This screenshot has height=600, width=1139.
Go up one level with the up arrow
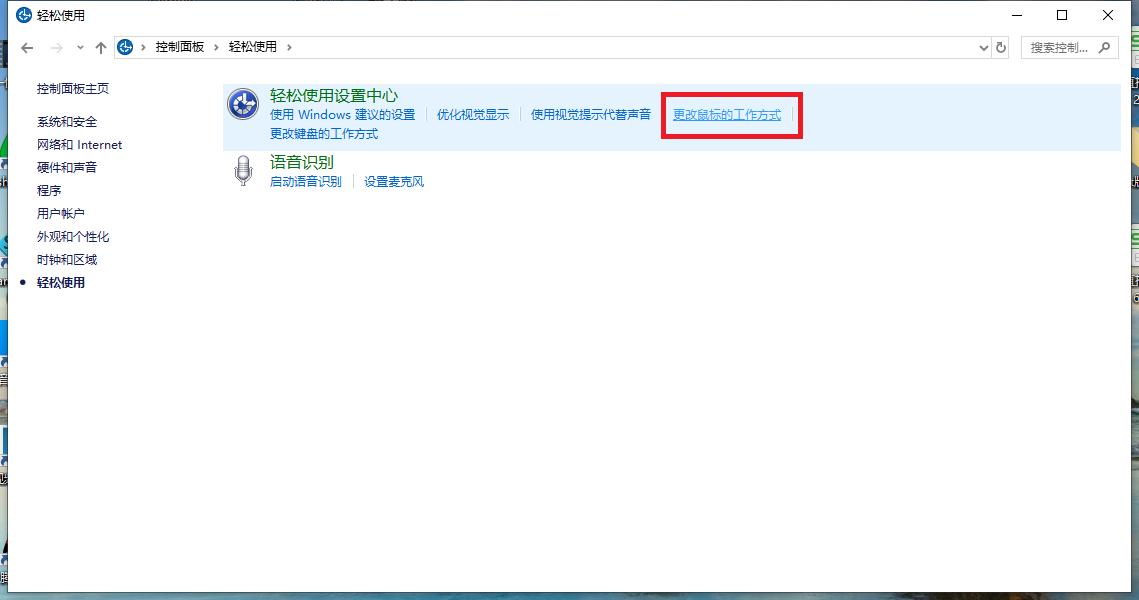tap(101, 47)
